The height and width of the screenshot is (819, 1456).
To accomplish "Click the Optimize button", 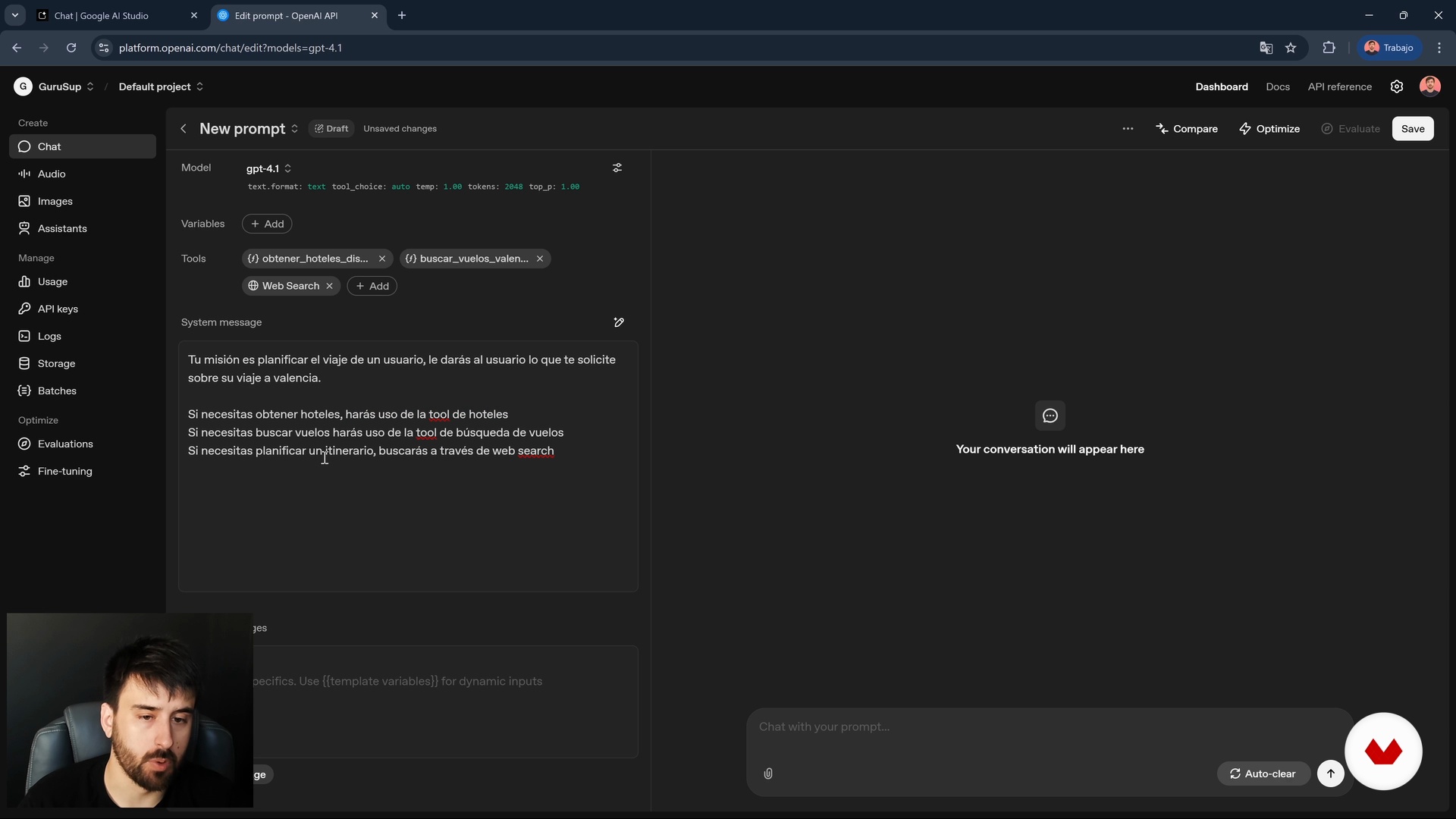I will coord(1269,129).
